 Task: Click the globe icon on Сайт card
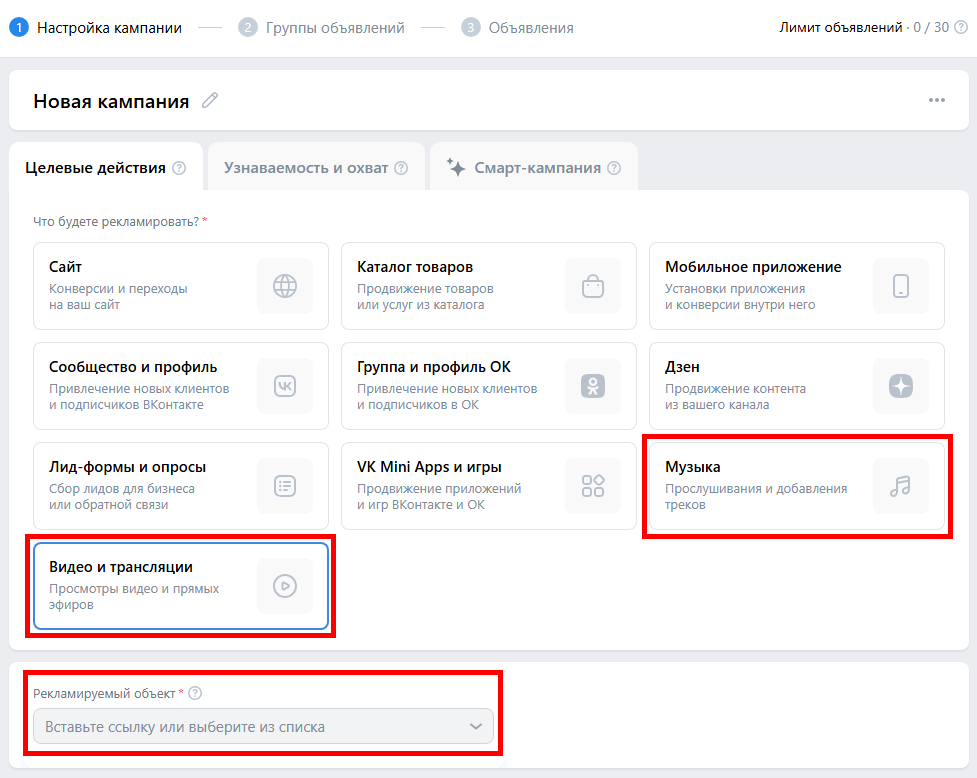point(285,286)
